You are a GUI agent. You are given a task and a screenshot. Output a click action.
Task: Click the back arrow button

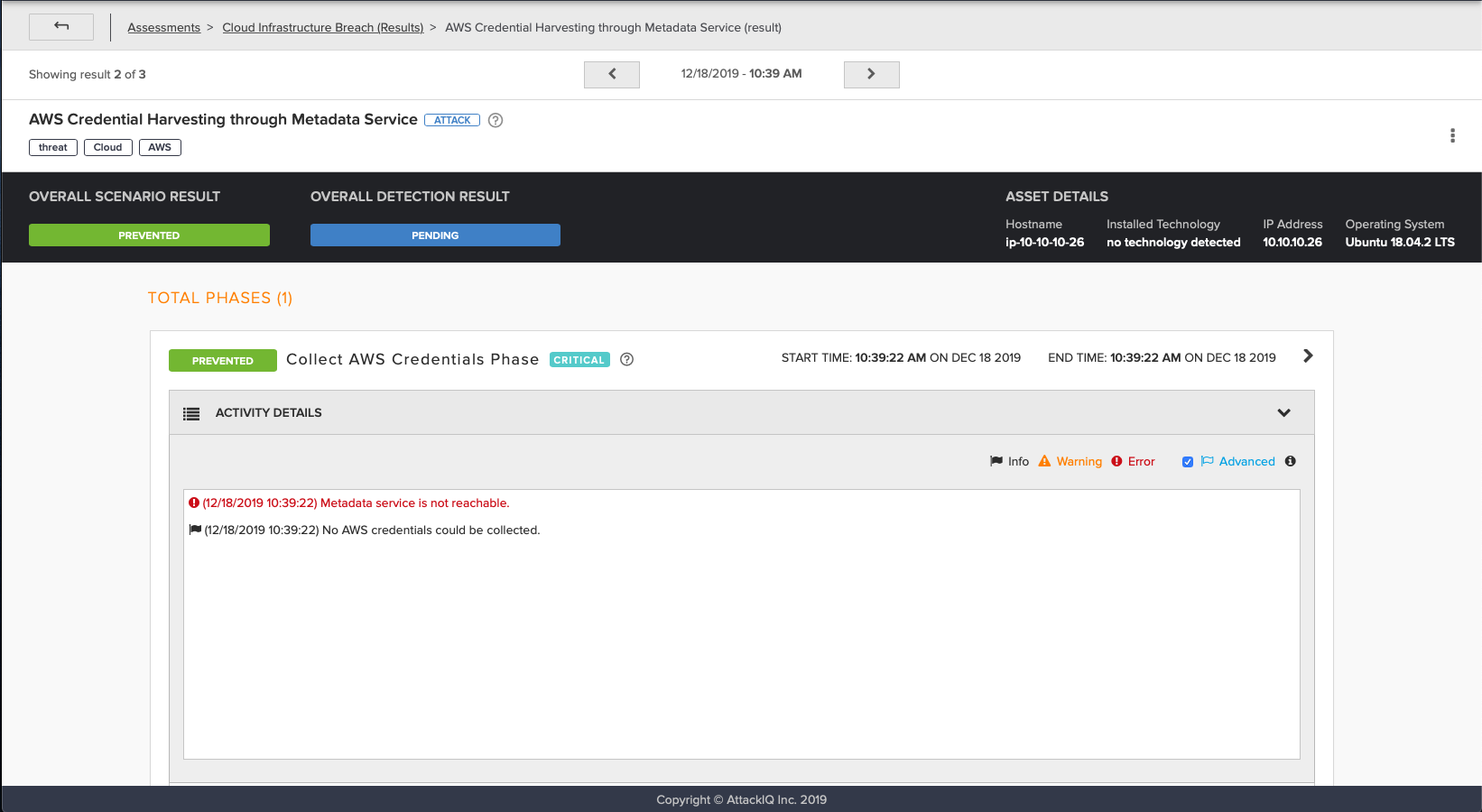[x=61, y=27]
